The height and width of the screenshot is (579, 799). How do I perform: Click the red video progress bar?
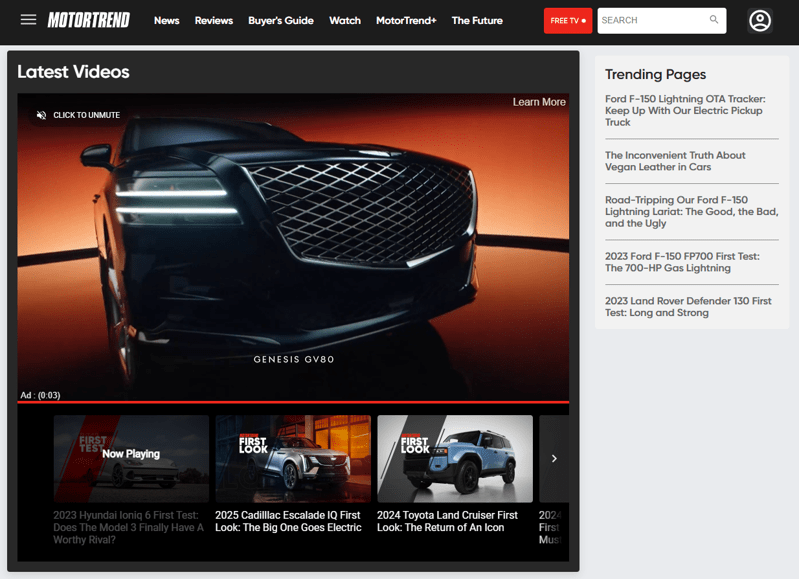coord(293,402)
